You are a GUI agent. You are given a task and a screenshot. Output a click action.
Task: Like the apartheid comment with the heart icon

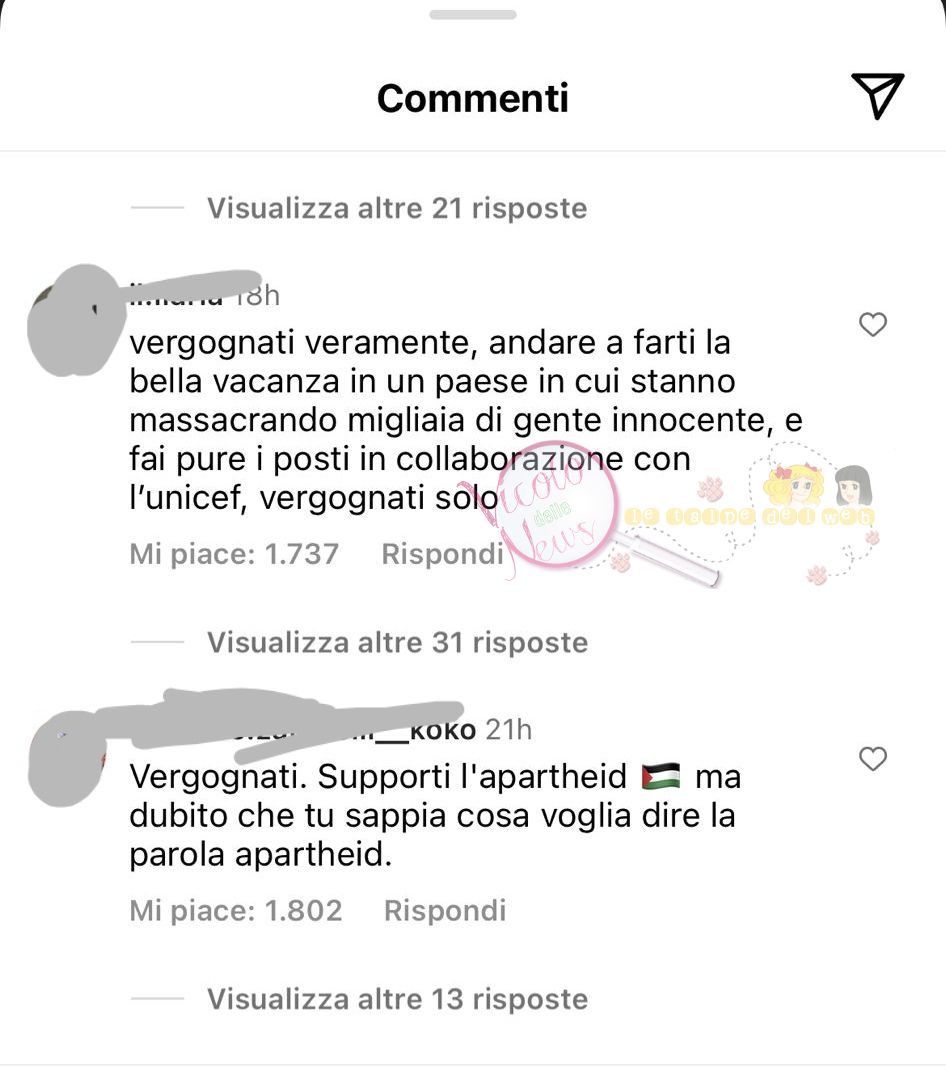click(873, 759)
